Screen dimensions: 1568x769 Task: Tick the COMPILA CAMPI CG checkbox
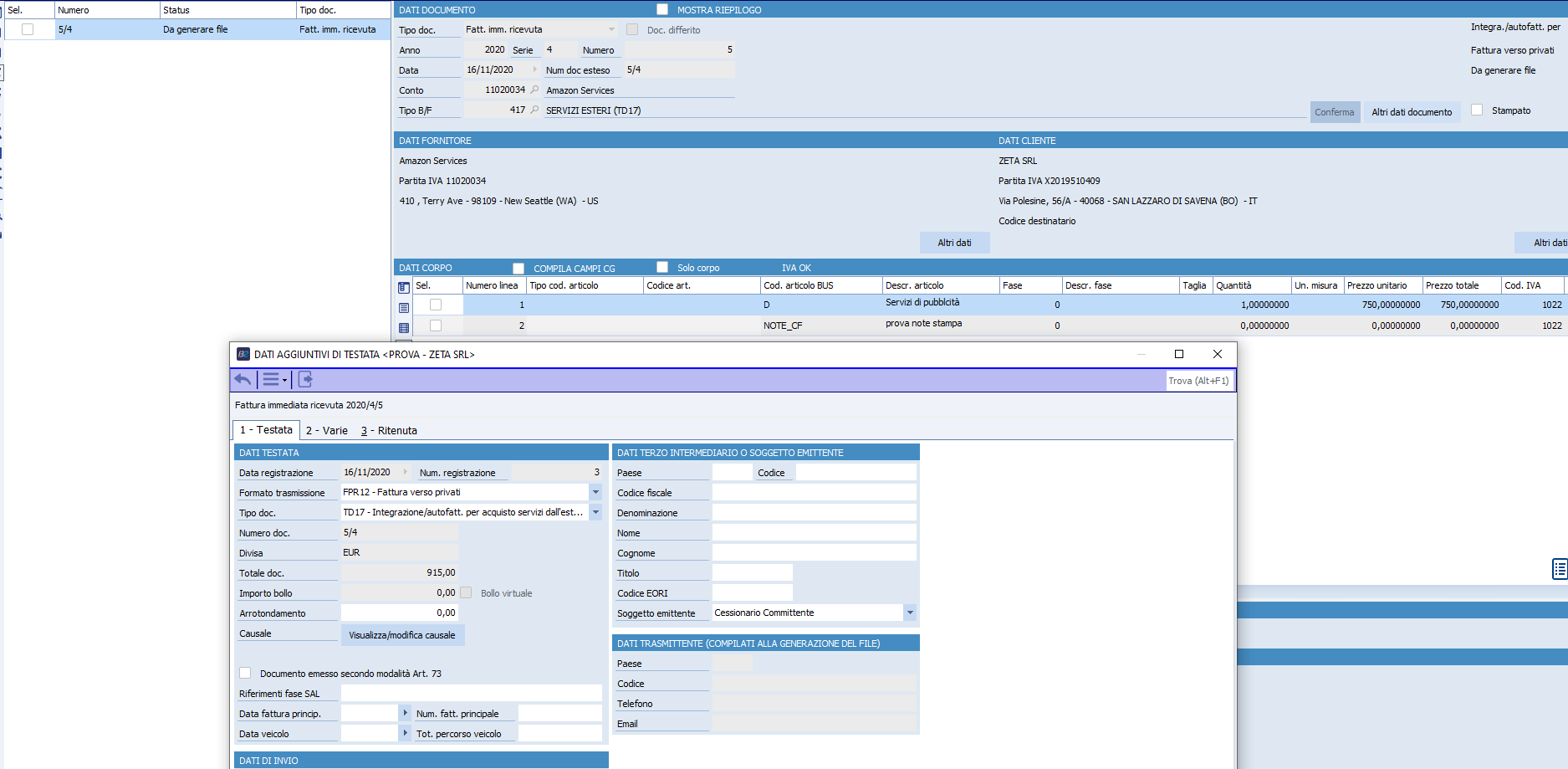pos(518,269)
